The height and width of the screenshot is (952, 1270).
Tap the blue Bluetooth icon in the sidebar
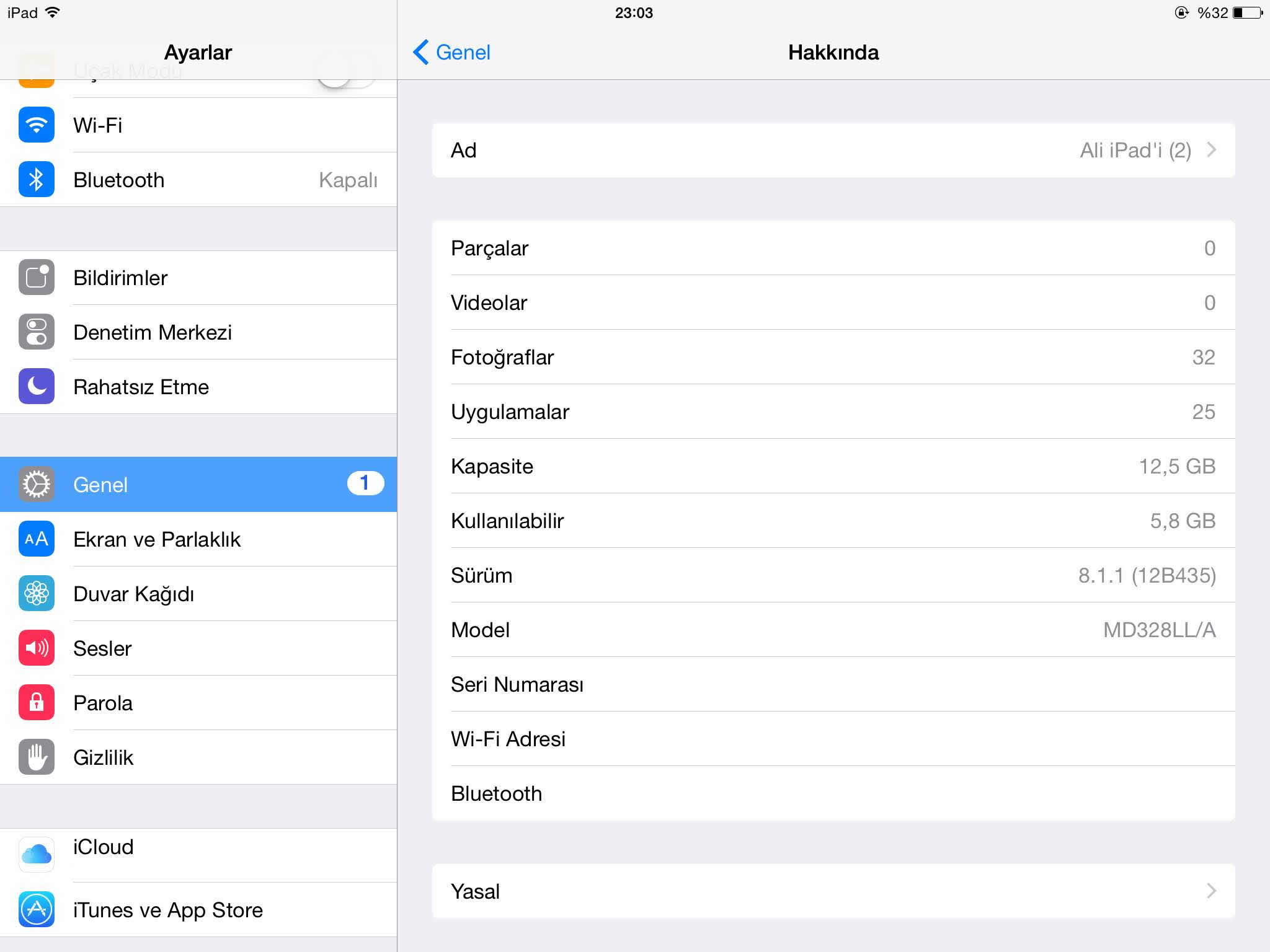pyautogui.click(x=37, y=180)
